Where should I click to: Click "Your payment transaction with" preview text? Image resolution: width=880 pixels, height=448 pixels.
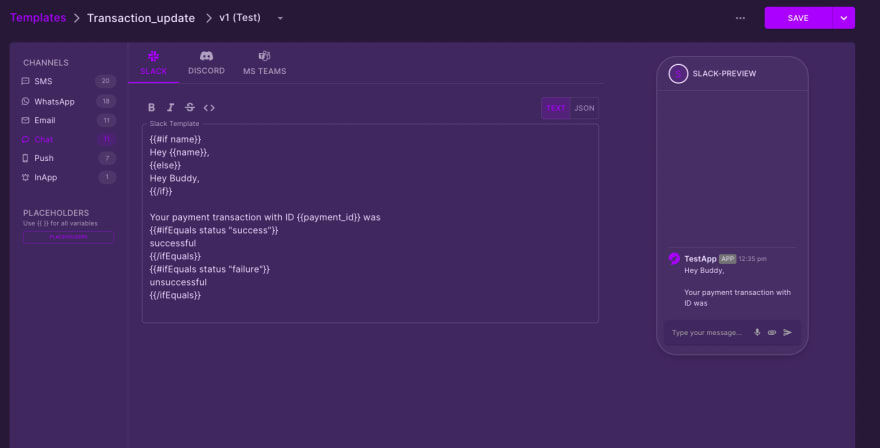(x=737, y=292)
